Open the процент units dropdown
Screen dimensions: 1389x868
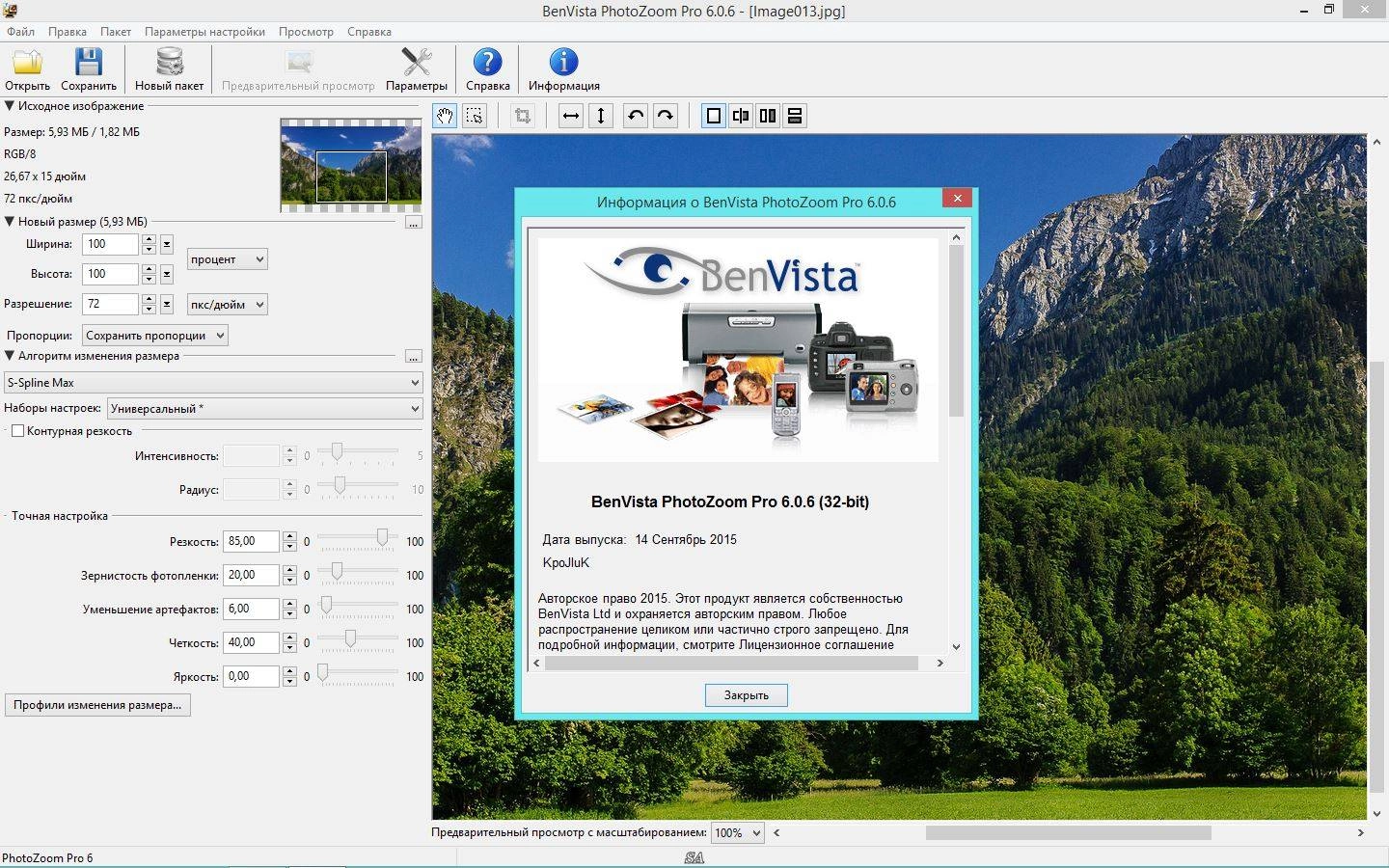pyautogui.click(x=227, y=259)
